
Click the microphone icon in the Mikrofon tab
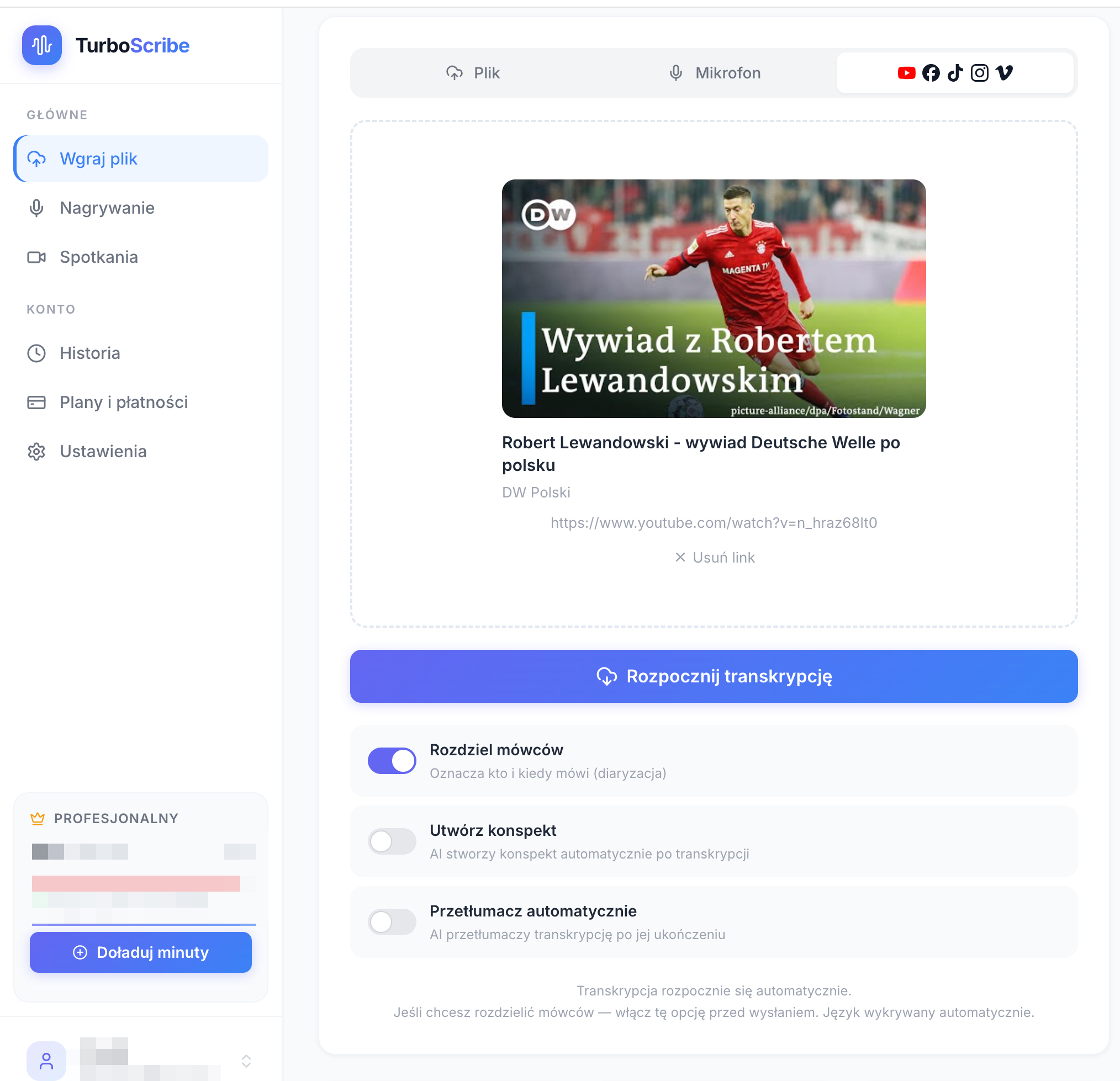[676, 73]
